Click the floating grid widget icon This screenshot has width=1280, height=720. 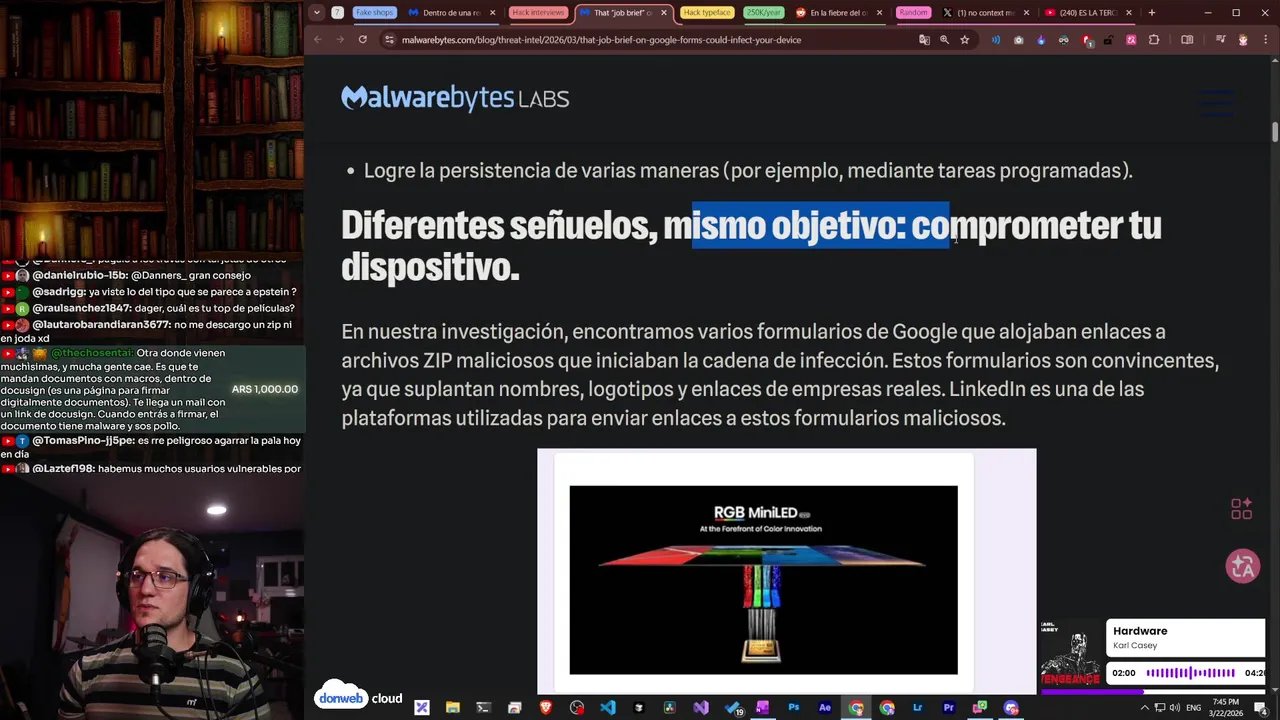1241,509
